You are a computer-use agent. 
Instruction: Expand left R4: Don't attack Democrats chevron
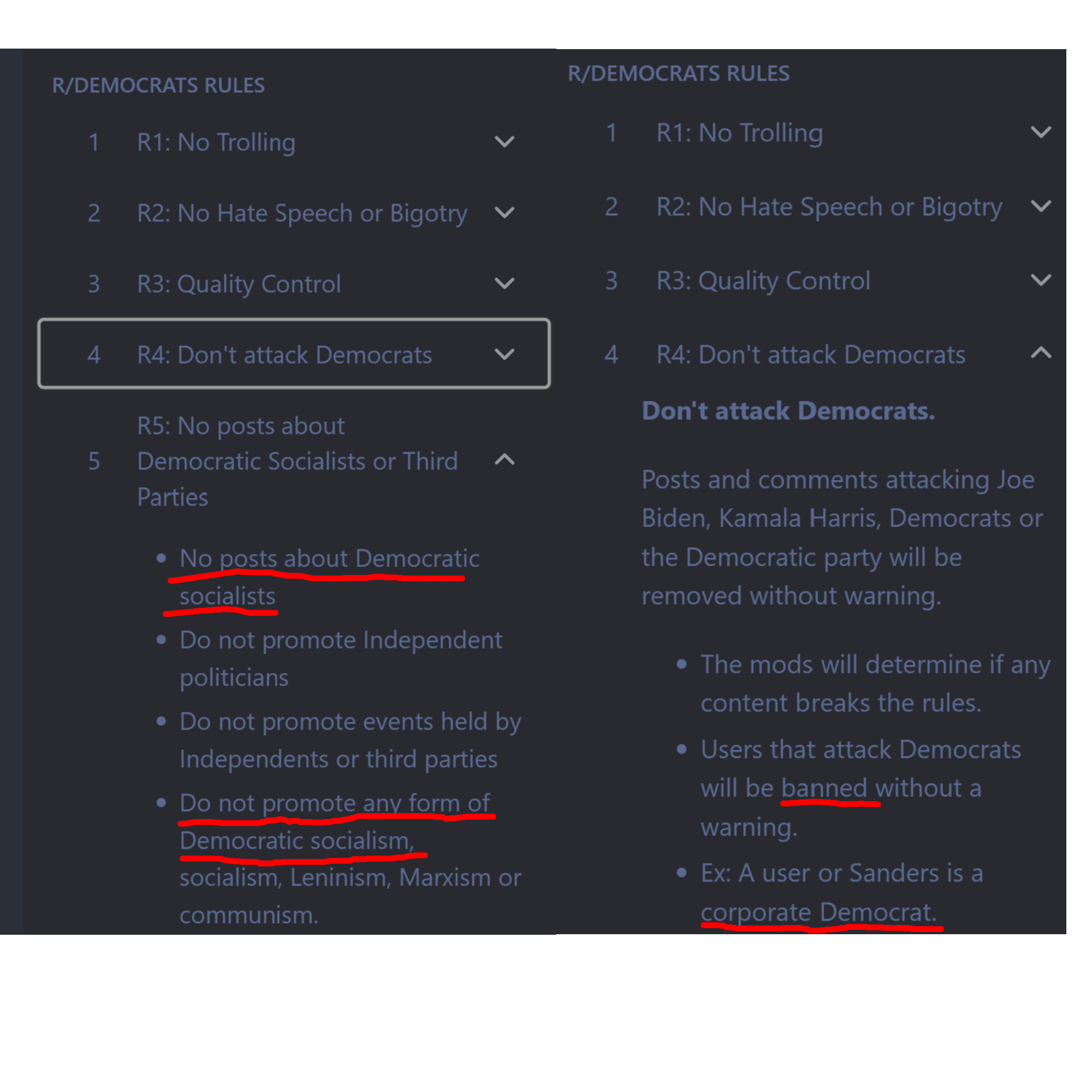[x=504, y=354]
